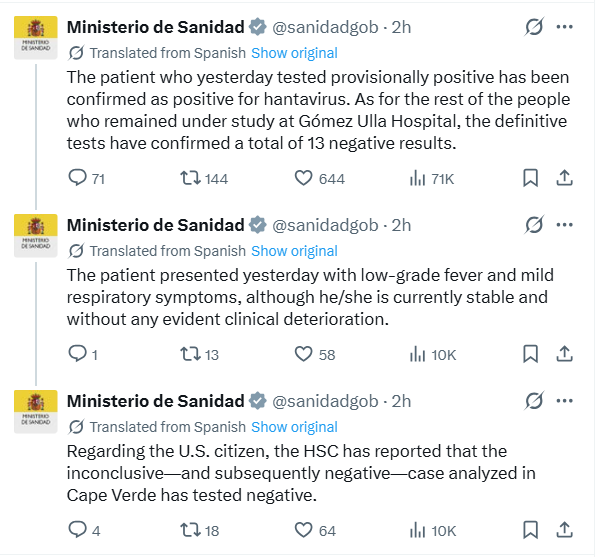Show original Spanish for the Cape Verde tweet
The height and width of the screenshot is (557, 603).
click(x=294, y=427)
